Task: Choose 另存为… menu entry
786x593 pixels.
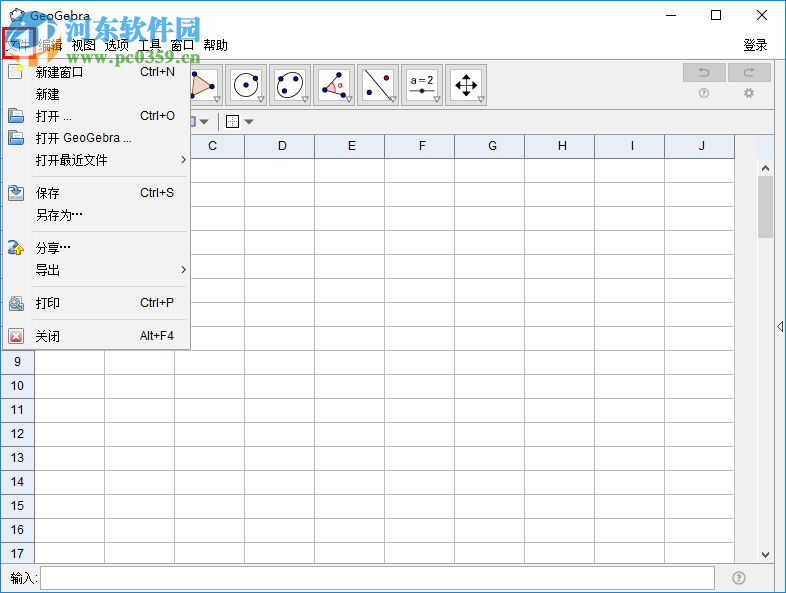Action: coord(97,215)
